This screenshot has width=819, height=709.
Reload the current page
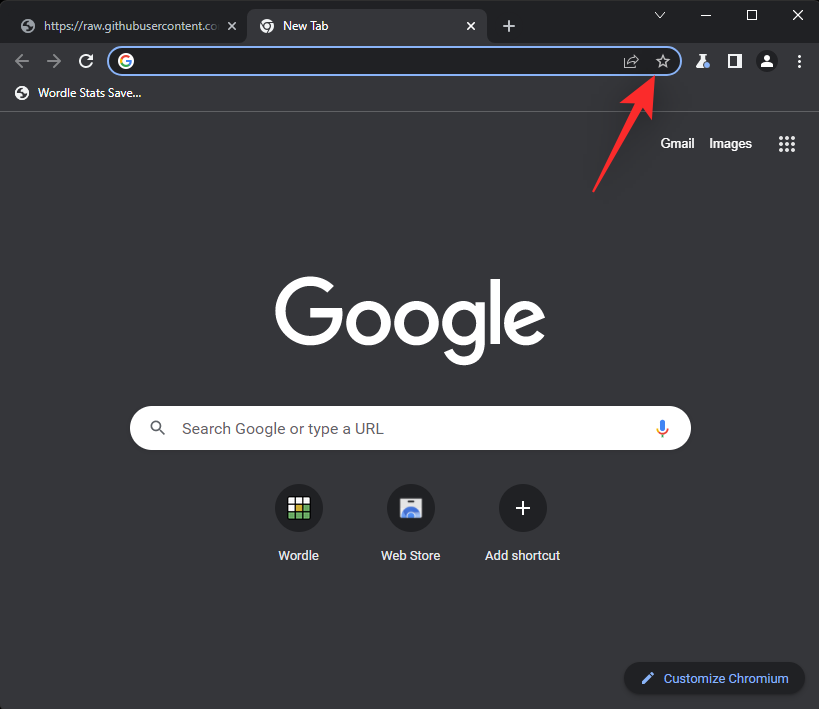[86, 62]
